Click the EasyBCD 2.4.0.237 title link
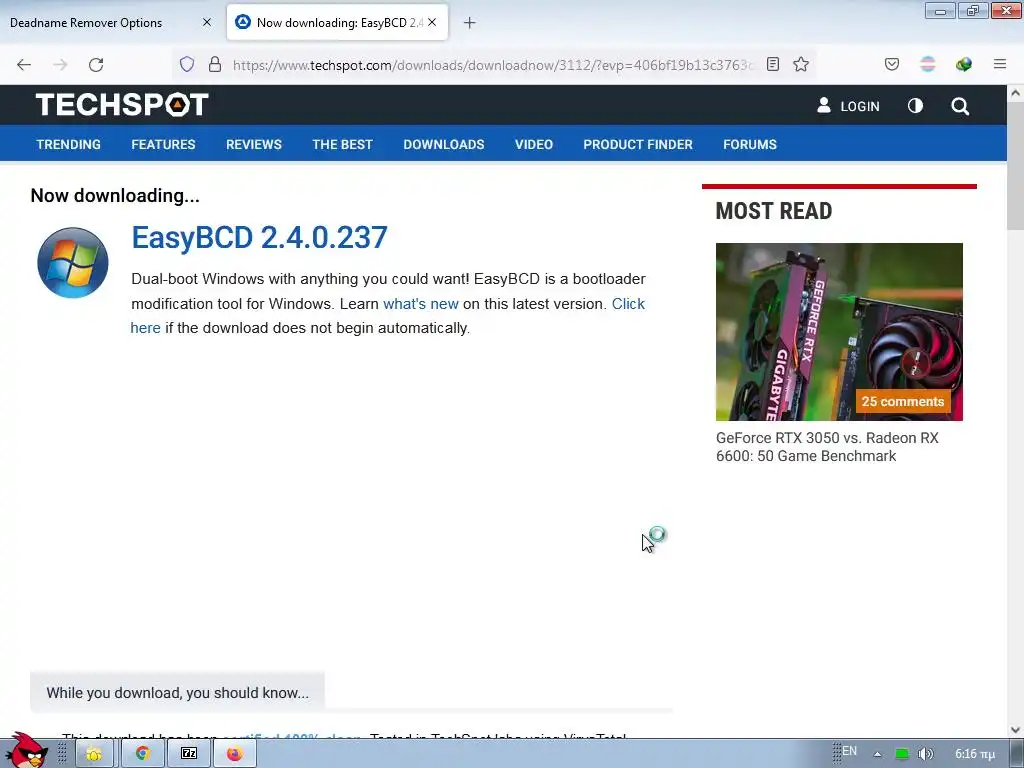The height and width of the screenshot is (768, 1024). (259, 237)
